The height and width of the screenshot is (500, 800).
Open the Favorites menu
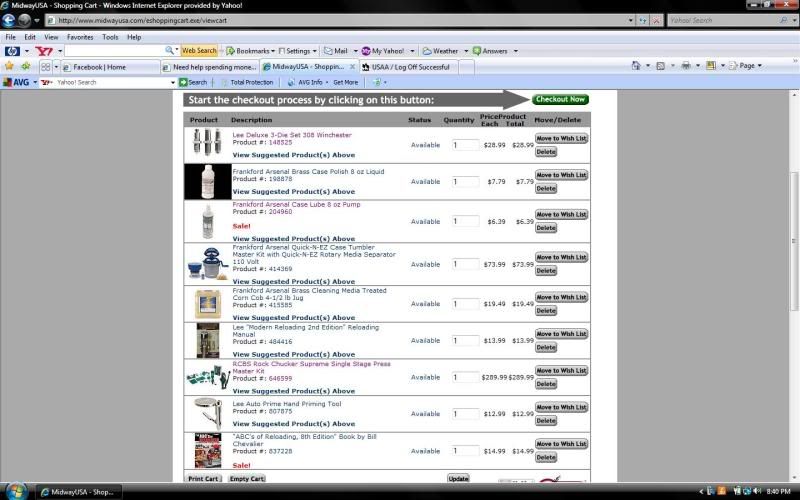(x=80, y=37)
